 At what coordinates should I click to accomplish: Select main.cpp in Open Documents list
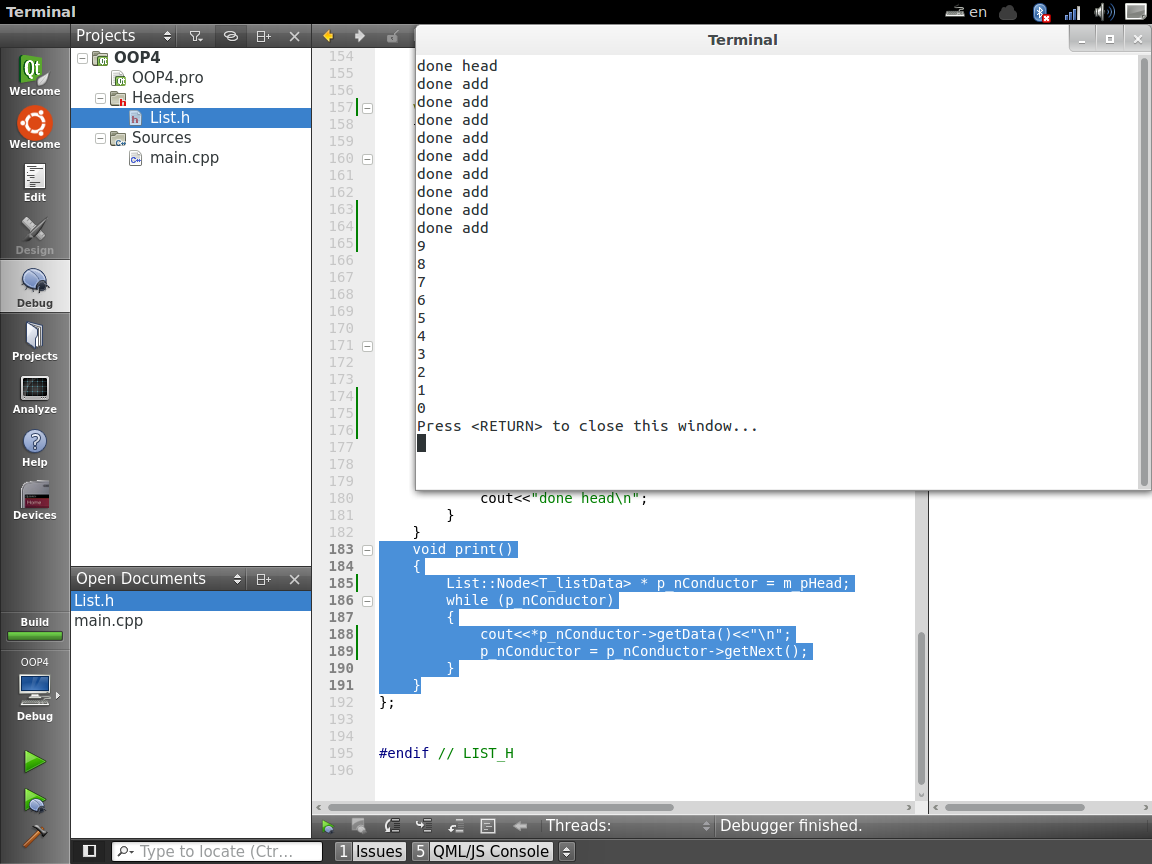click(108, 621)
